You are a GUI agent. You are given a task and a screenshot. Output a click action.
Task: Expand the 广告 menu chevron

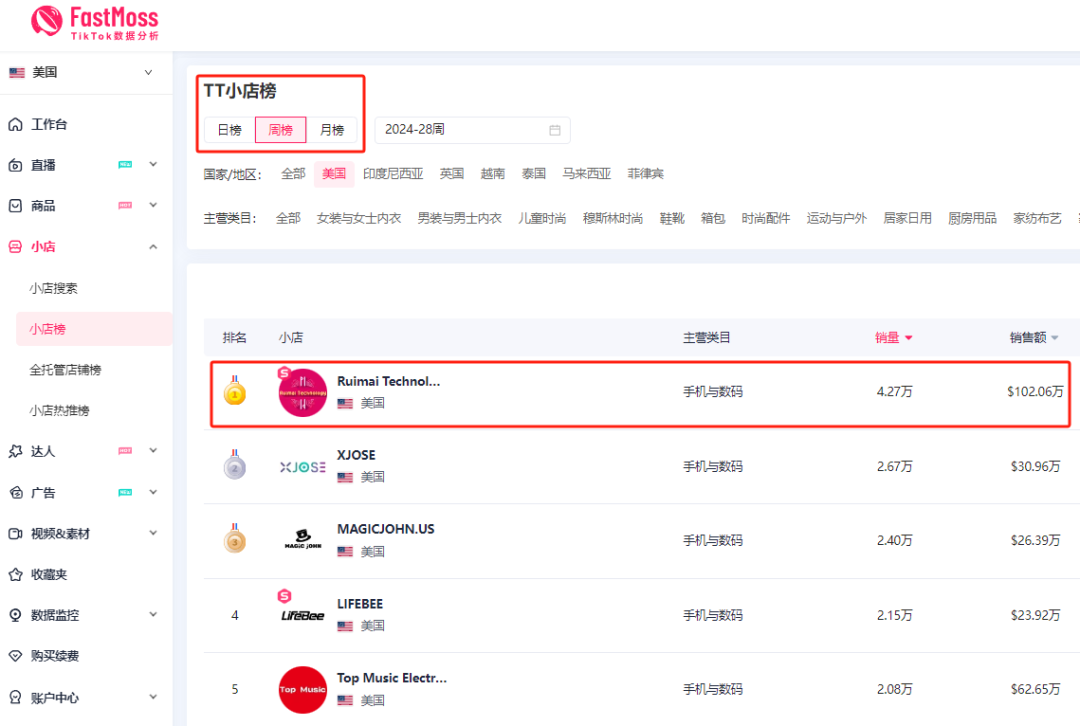153,492
